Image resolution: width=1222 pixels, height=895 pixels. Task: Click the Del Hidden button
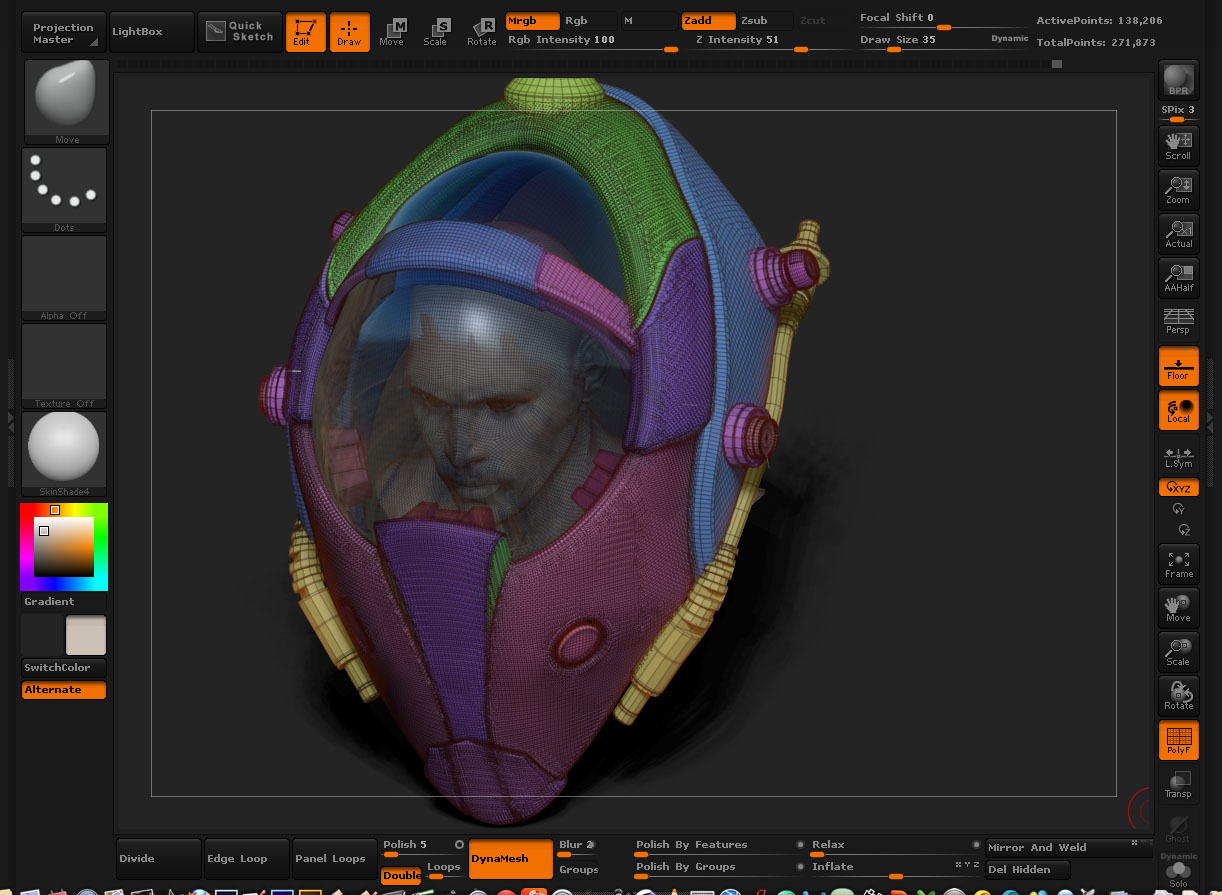[1028, 870]
